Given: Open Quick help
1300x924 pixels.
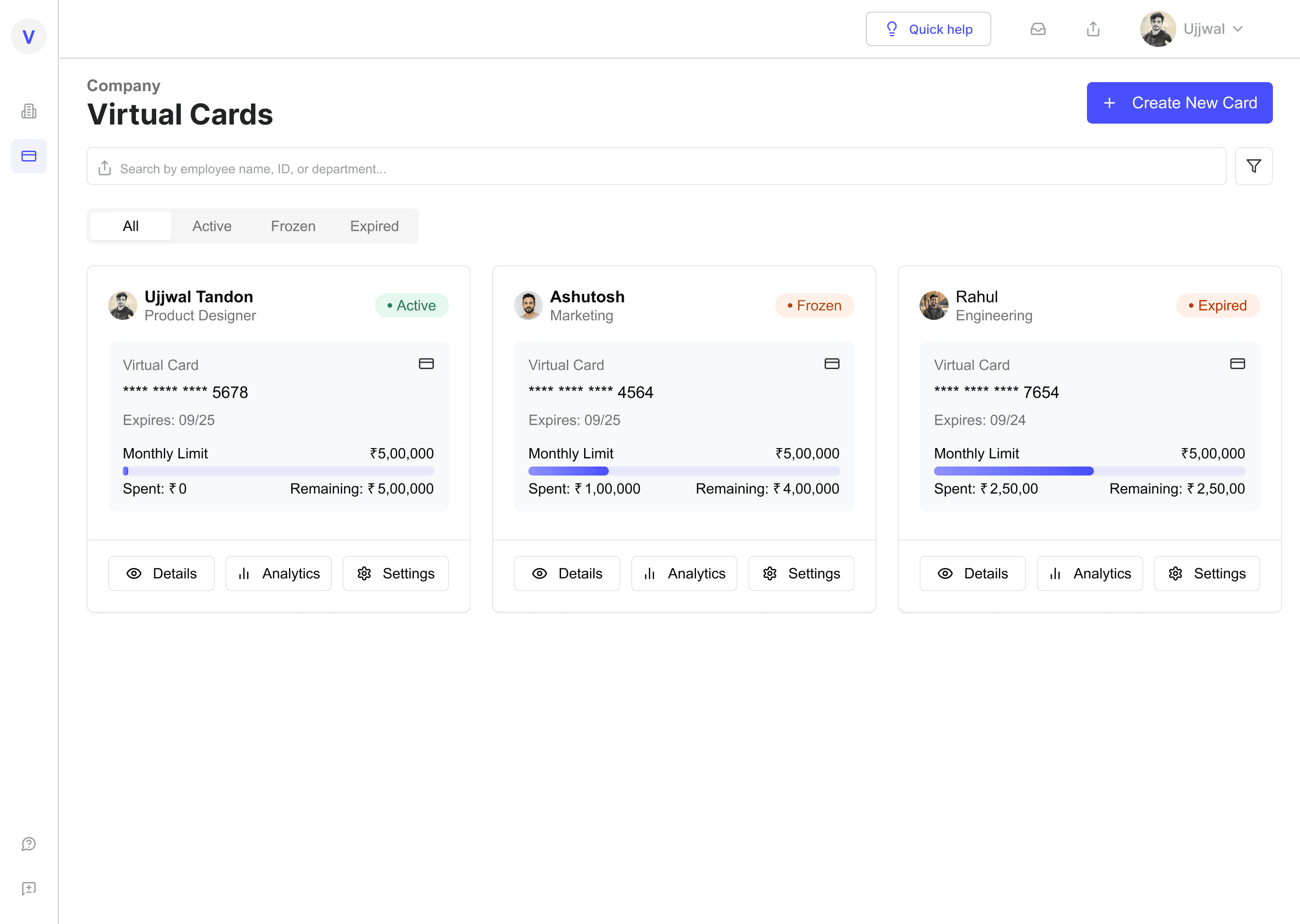Looking at the screenshot, I should (928, 29).
